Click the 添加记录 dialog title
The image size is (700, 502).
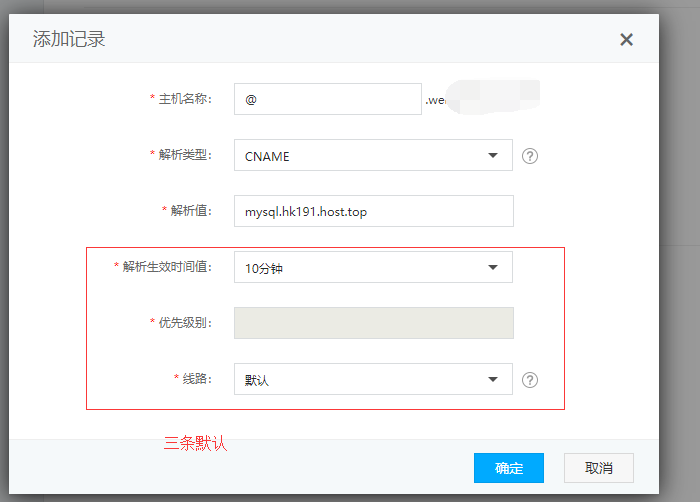69,40
